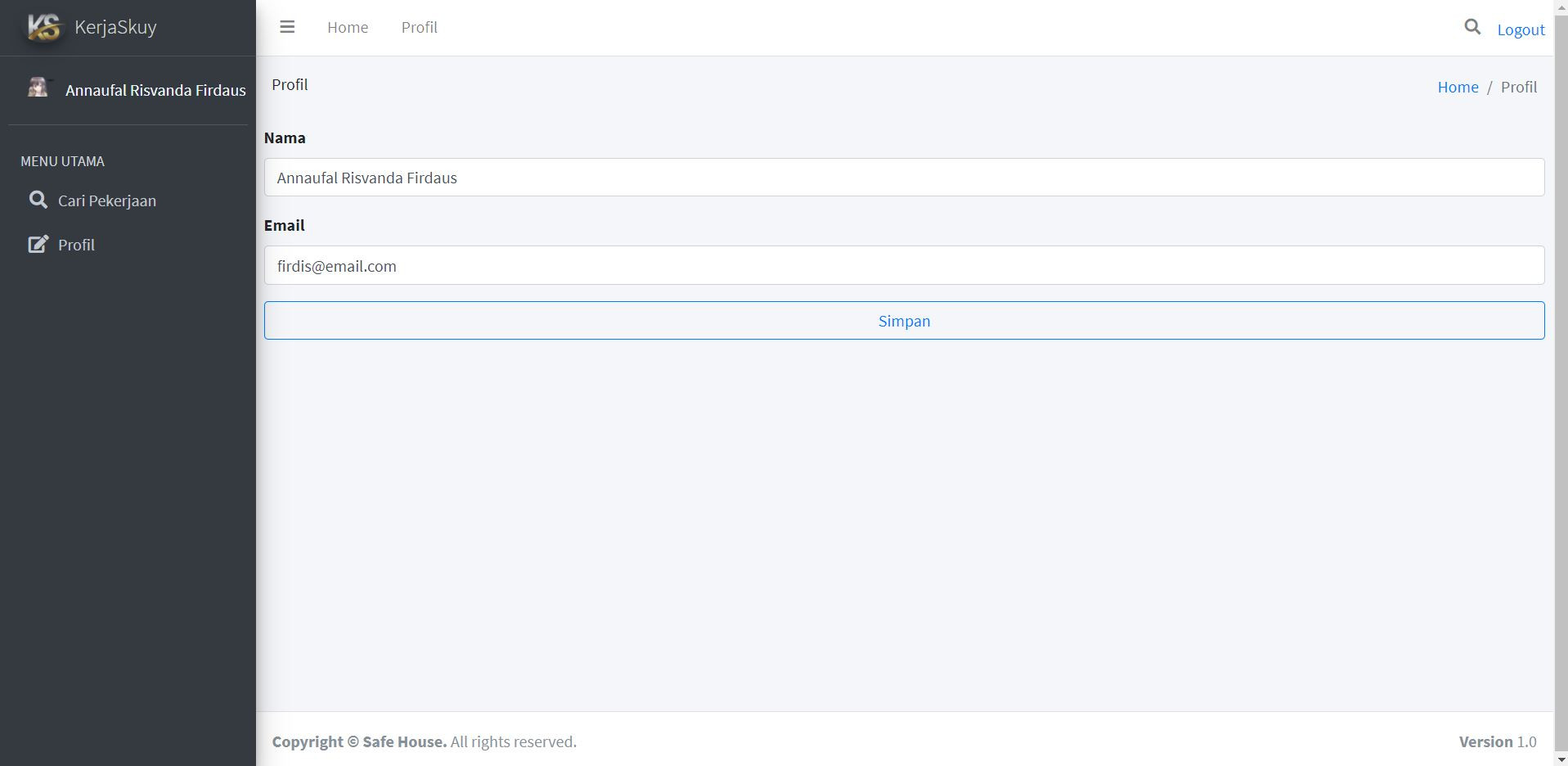The width and height of the screenshot is (1568, 766).
Task: Click the scrollbar down arrow
Action: tap(1561, 760)
